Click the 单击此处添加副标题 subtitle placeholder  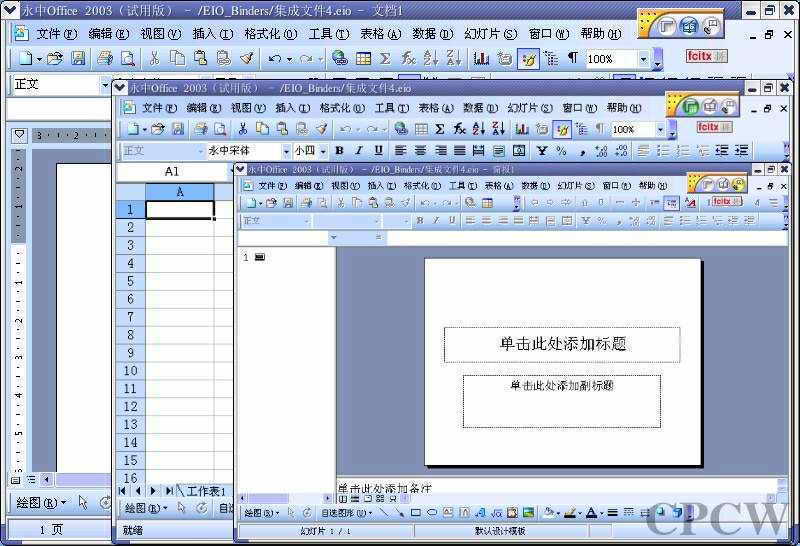coord(561,400)
